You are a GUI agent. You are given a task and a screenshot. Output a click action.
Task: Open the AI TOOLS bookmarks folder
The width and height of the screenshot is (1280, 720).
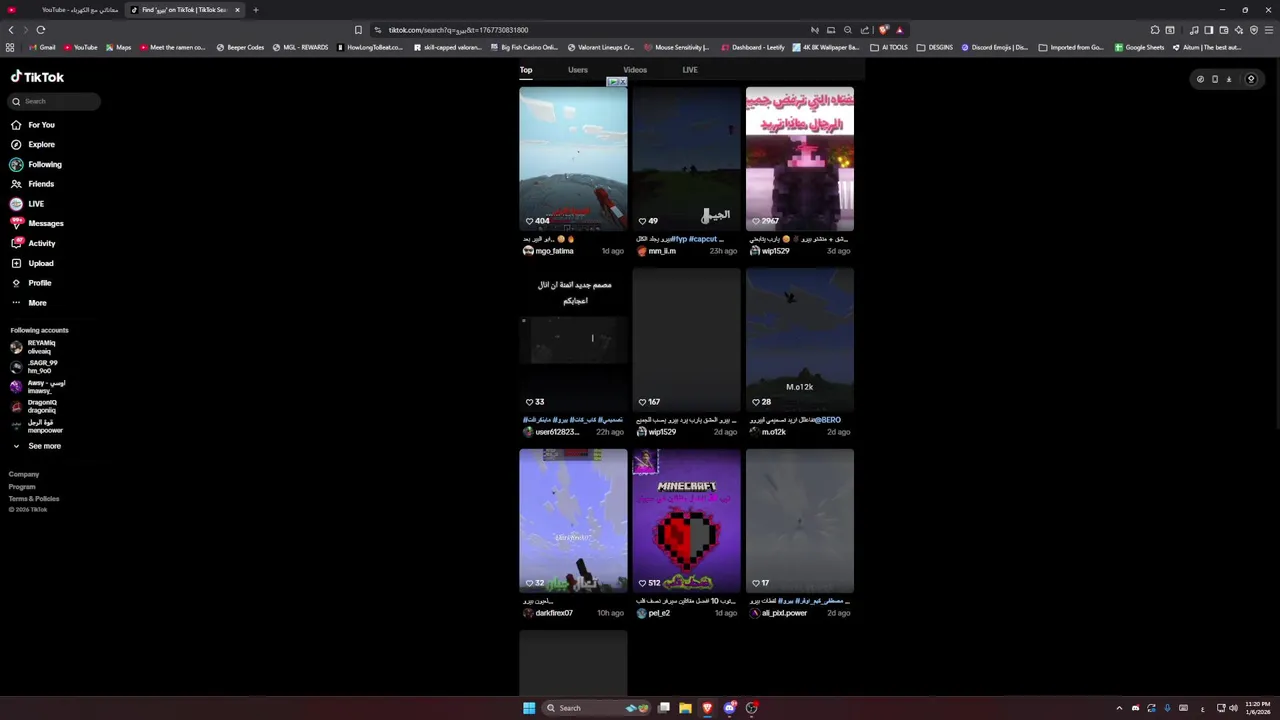889,47
